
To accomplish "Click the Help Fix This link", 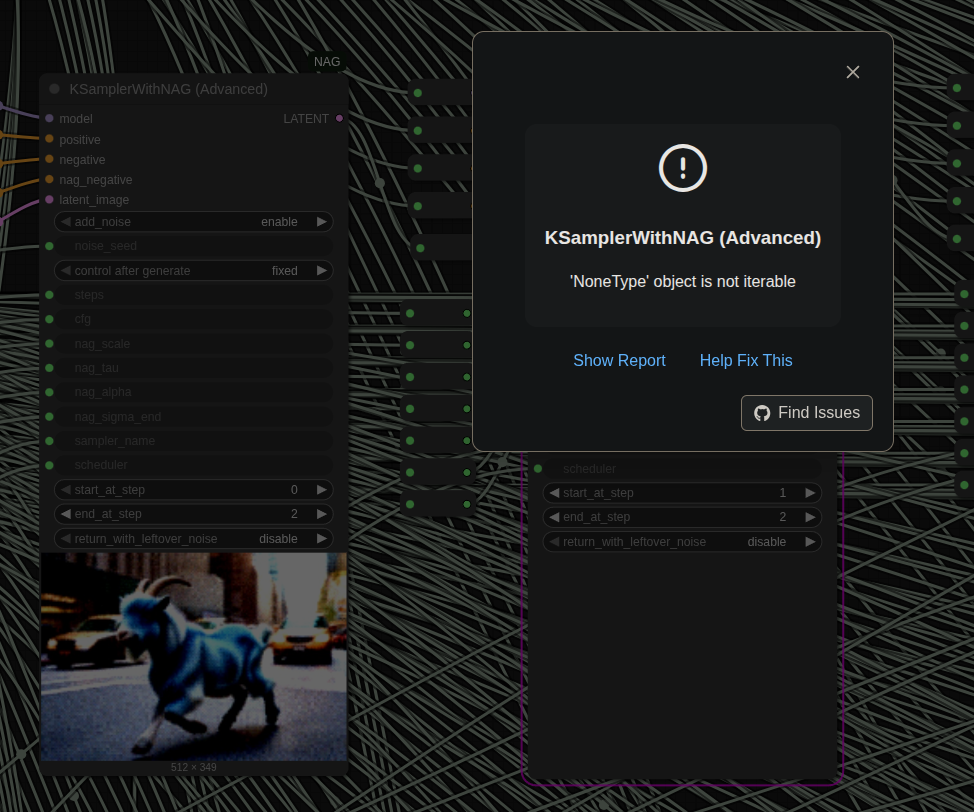I will pyautogui.click(x=746, y=360).
